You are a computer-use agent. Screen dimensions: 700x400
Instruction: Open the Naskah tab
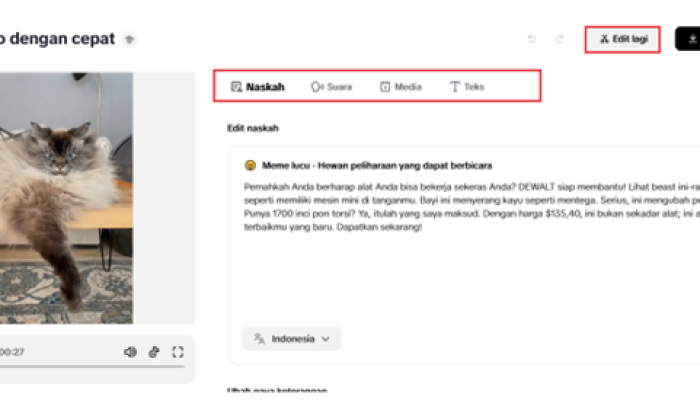click(258, 87)
